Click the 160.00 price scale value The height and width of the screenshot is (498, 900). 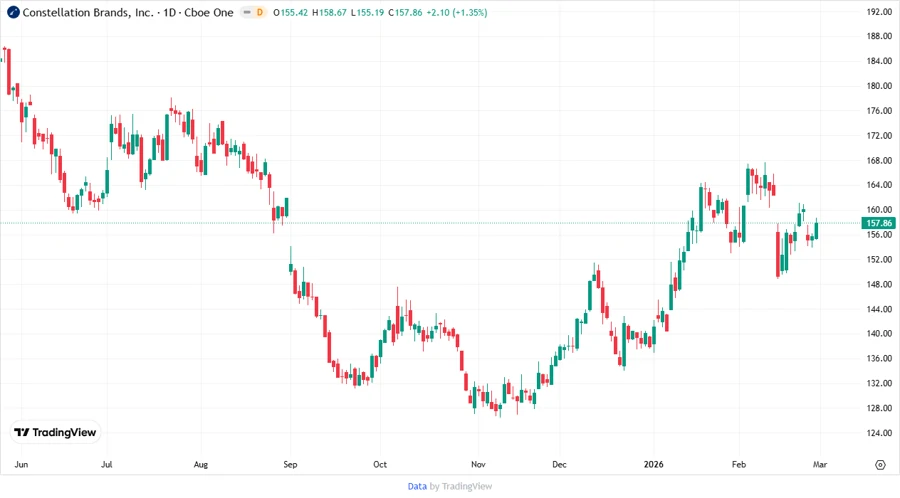(x=879, y=210)
